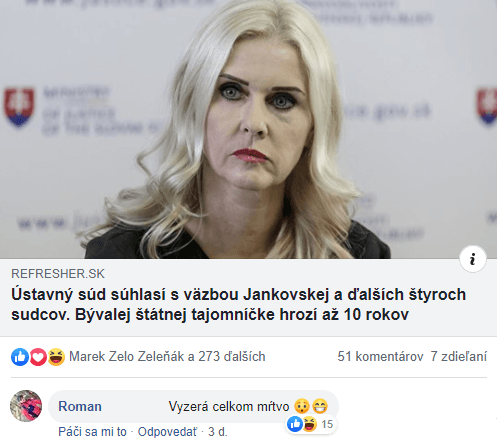
Task: Click the reaction count 15 on comment
Action: [327, 424]
